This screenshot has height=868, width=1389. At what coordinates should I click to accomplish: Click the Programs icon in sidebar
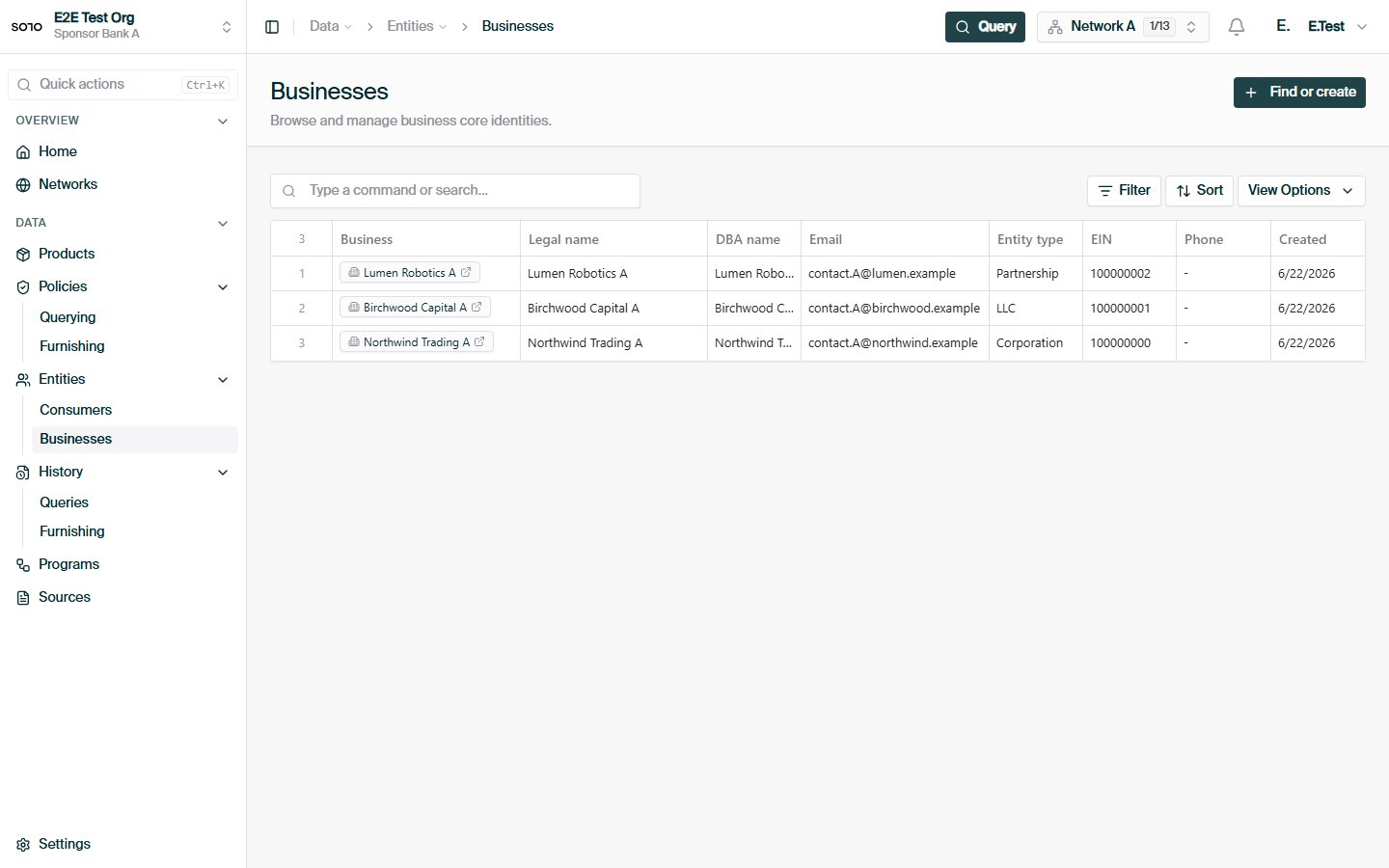click(x=23, y=565)
